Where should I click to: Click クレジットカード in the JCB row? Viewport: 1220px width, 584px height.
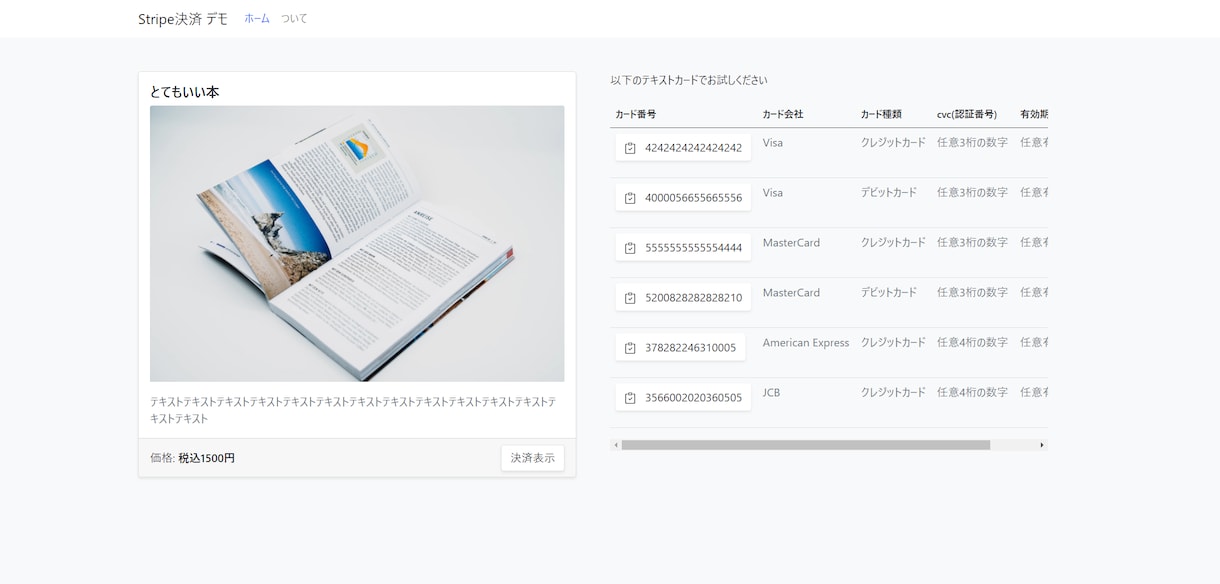tap(893, 392)
